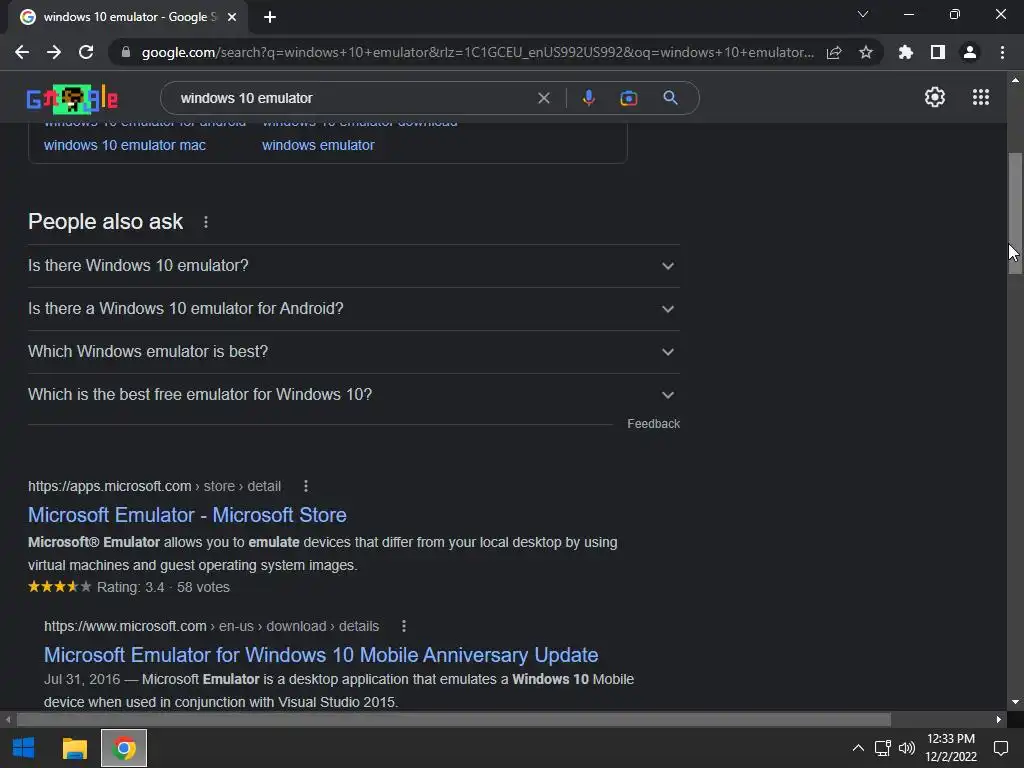
Task: Expand 'Which is the best free emulator' question
Action: pos(353,395)
